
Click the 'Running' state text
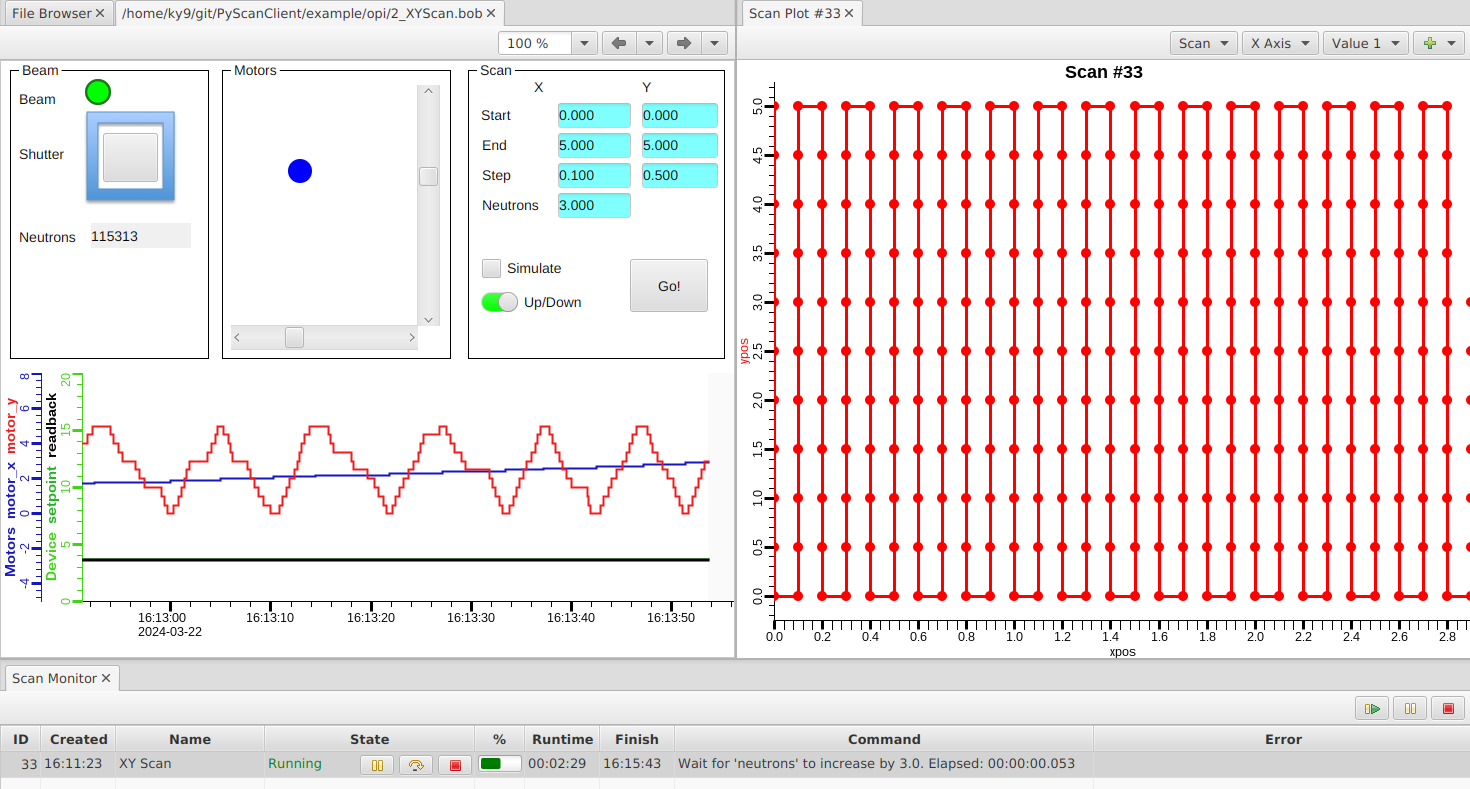[x=295, y=764]
